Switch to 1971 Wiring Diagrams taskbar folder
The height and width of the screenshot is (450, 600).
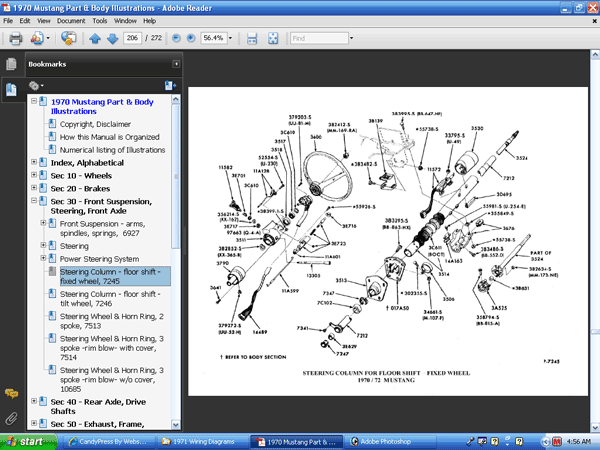coord(203,442)
